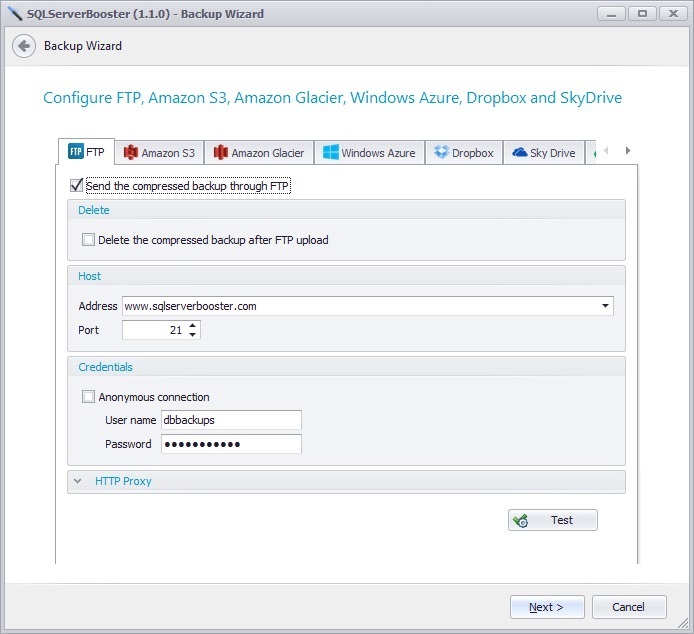Click the Windows Azure logo icon

click(x=331, y=152)
